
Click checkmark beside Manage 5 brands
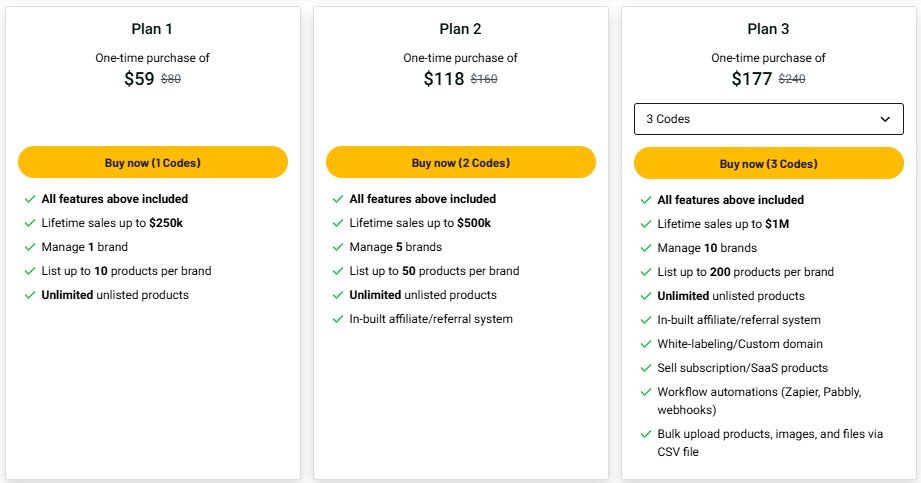click(338, 247)
